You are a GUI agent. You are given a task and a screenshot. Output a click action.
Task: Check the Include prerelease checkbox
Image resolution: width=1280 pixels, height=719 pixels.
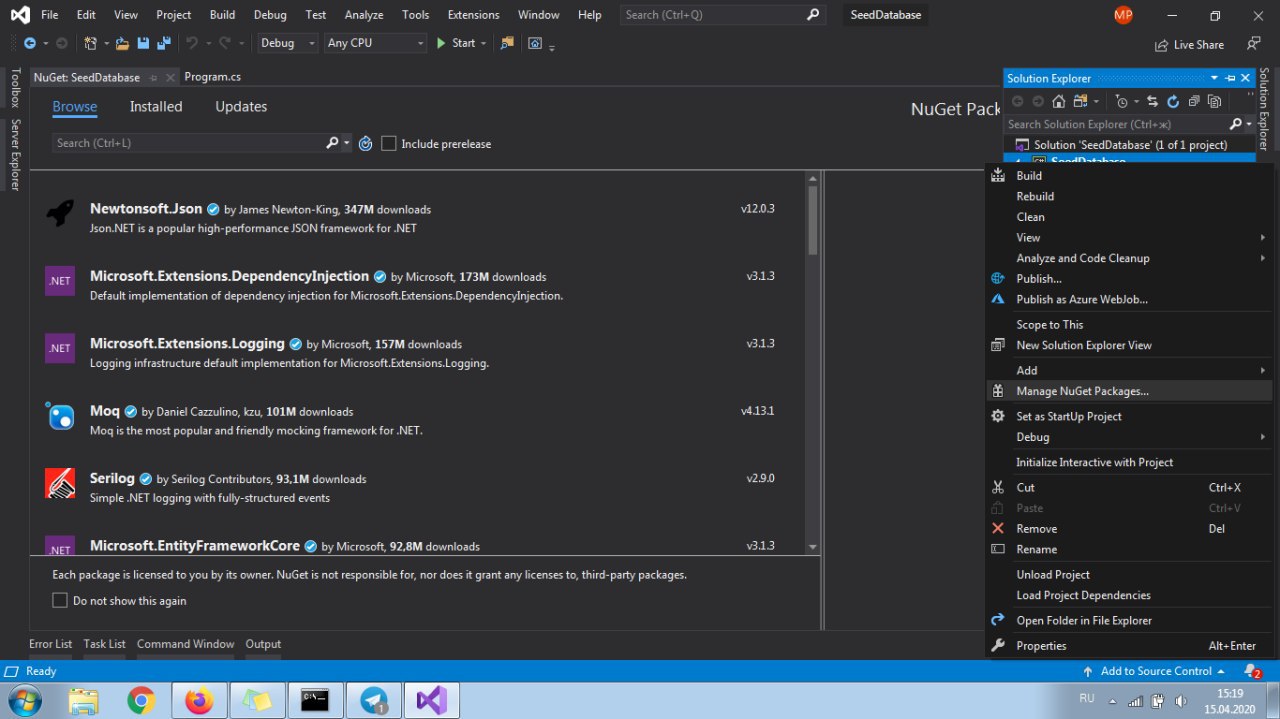tap(389, 143)
